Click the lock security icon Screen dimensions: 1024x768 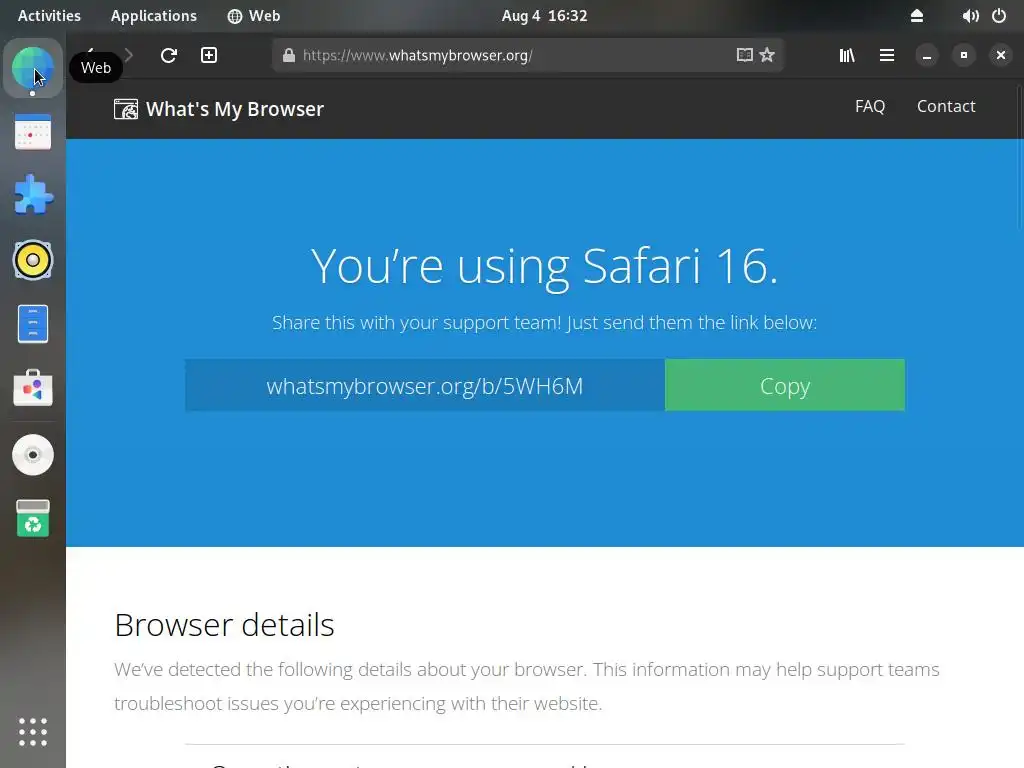[289, 56]
